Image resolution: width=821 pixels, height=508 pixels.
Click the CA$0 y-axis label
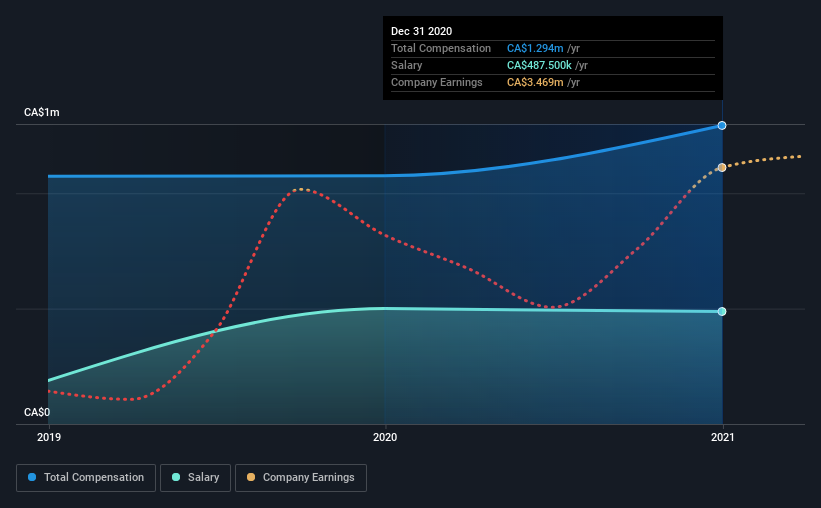(37, 412)
